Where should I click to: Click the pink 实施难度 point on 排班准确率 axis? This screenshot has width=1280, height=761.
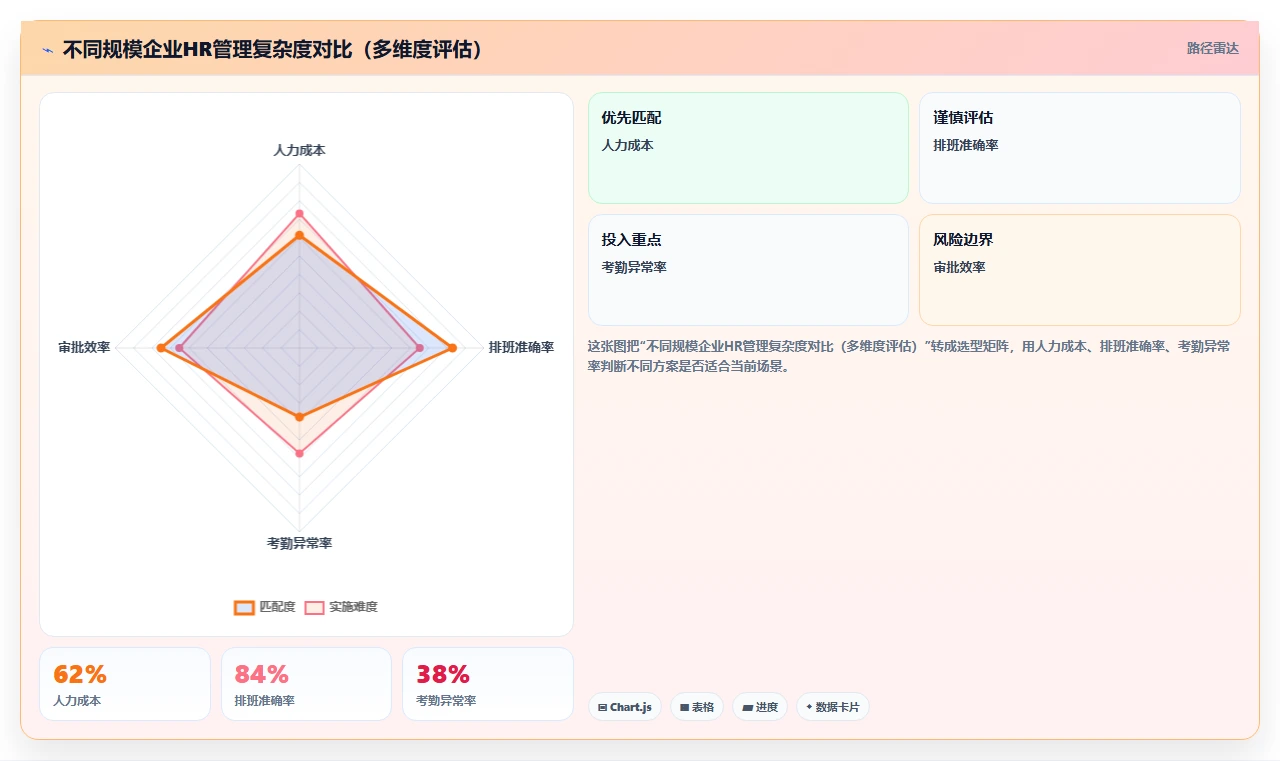click(419, 348)
